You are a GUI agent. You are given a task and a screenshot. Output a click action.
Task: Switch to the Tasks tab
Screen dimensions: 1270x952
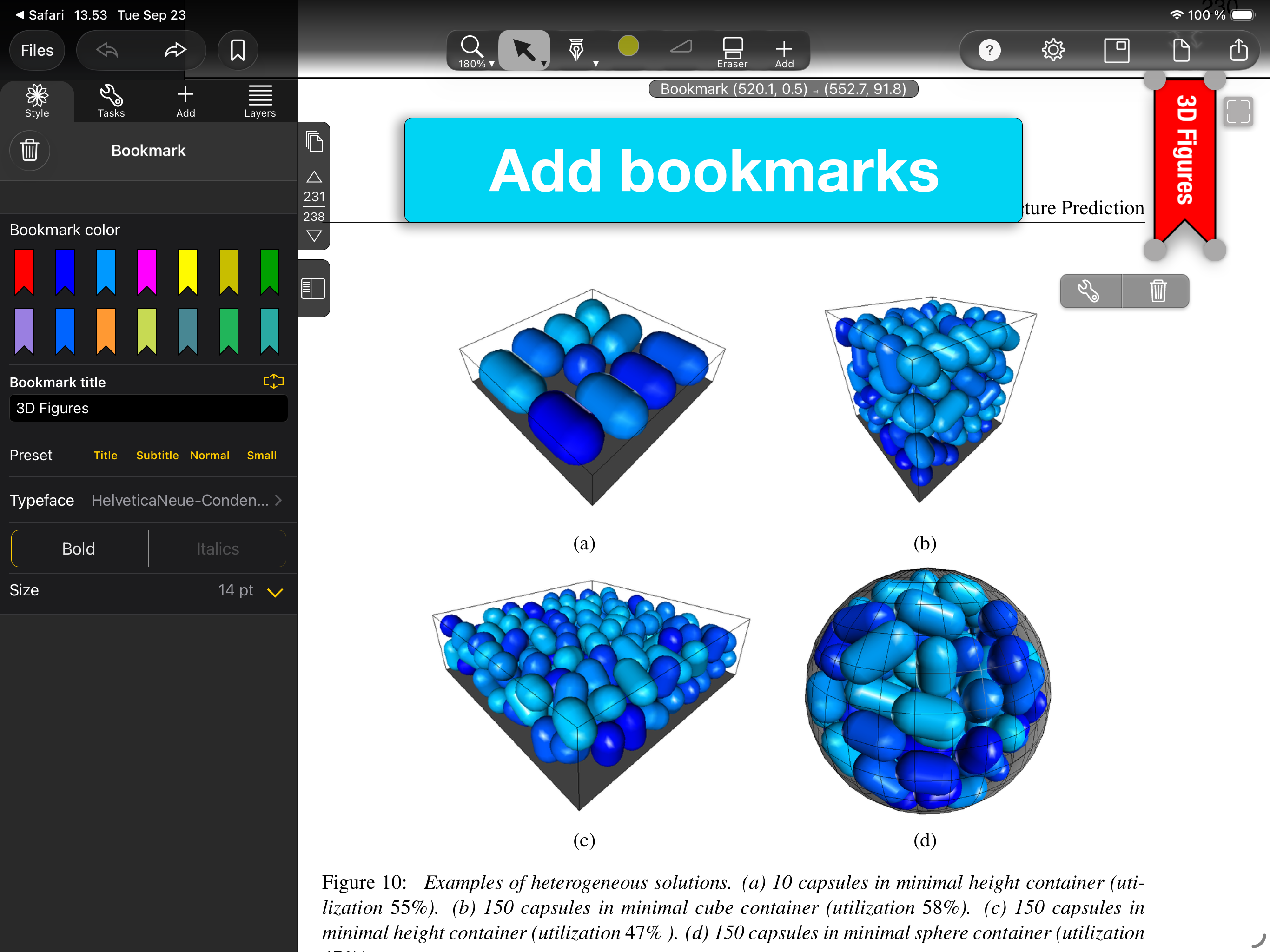(x=111, y=101)
